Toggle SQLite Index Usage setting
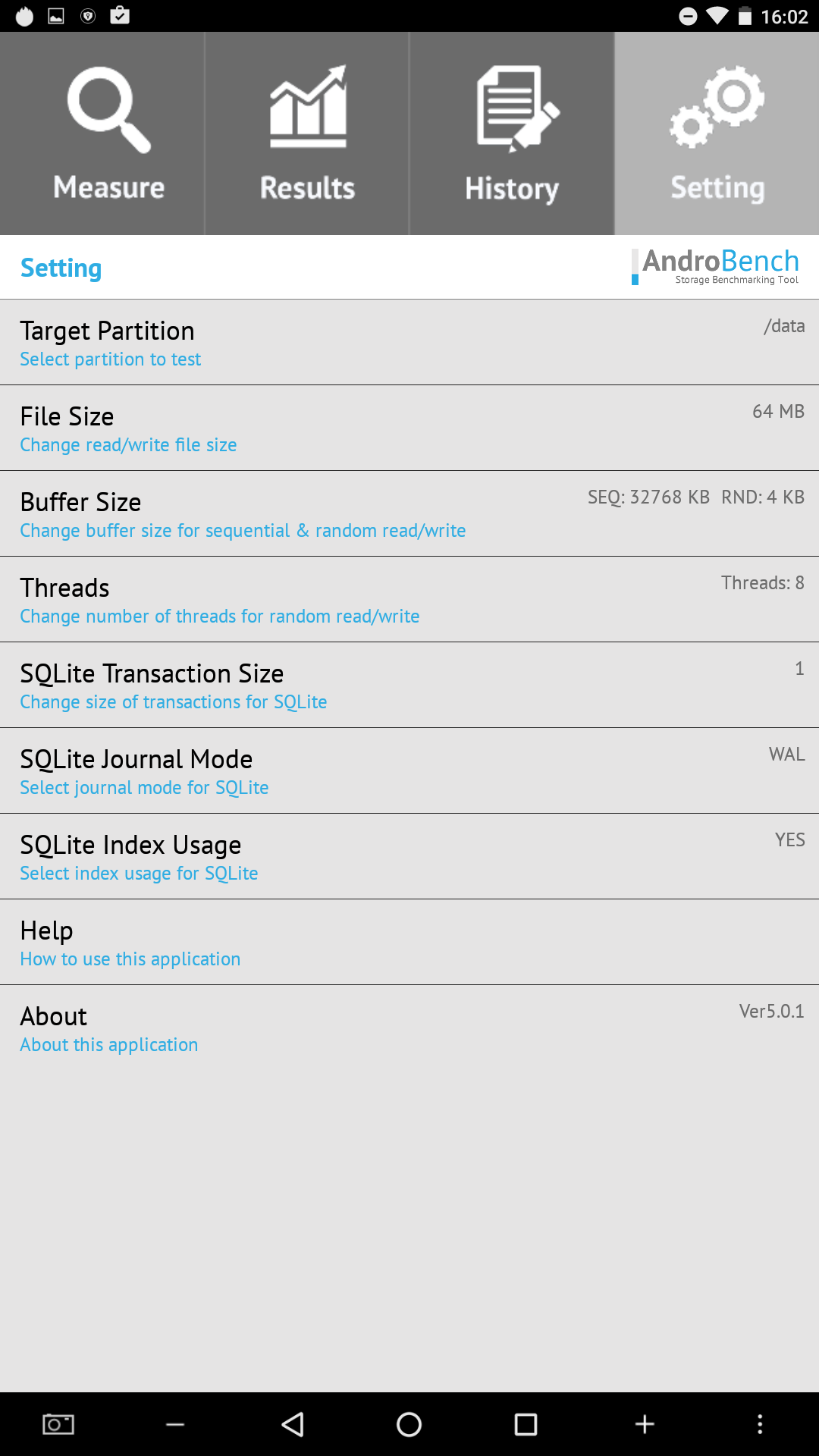Viewport: 819px width, 1456px height. 409,857
